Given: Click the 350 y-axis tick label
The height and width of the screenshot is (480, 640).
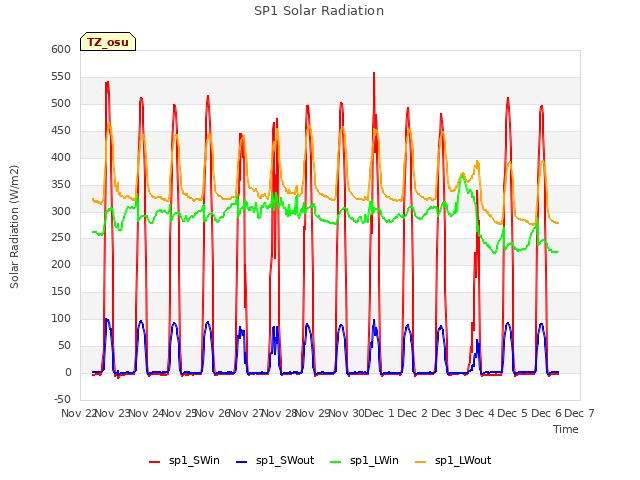Looking at the screenshot, I should click(61, 184).
